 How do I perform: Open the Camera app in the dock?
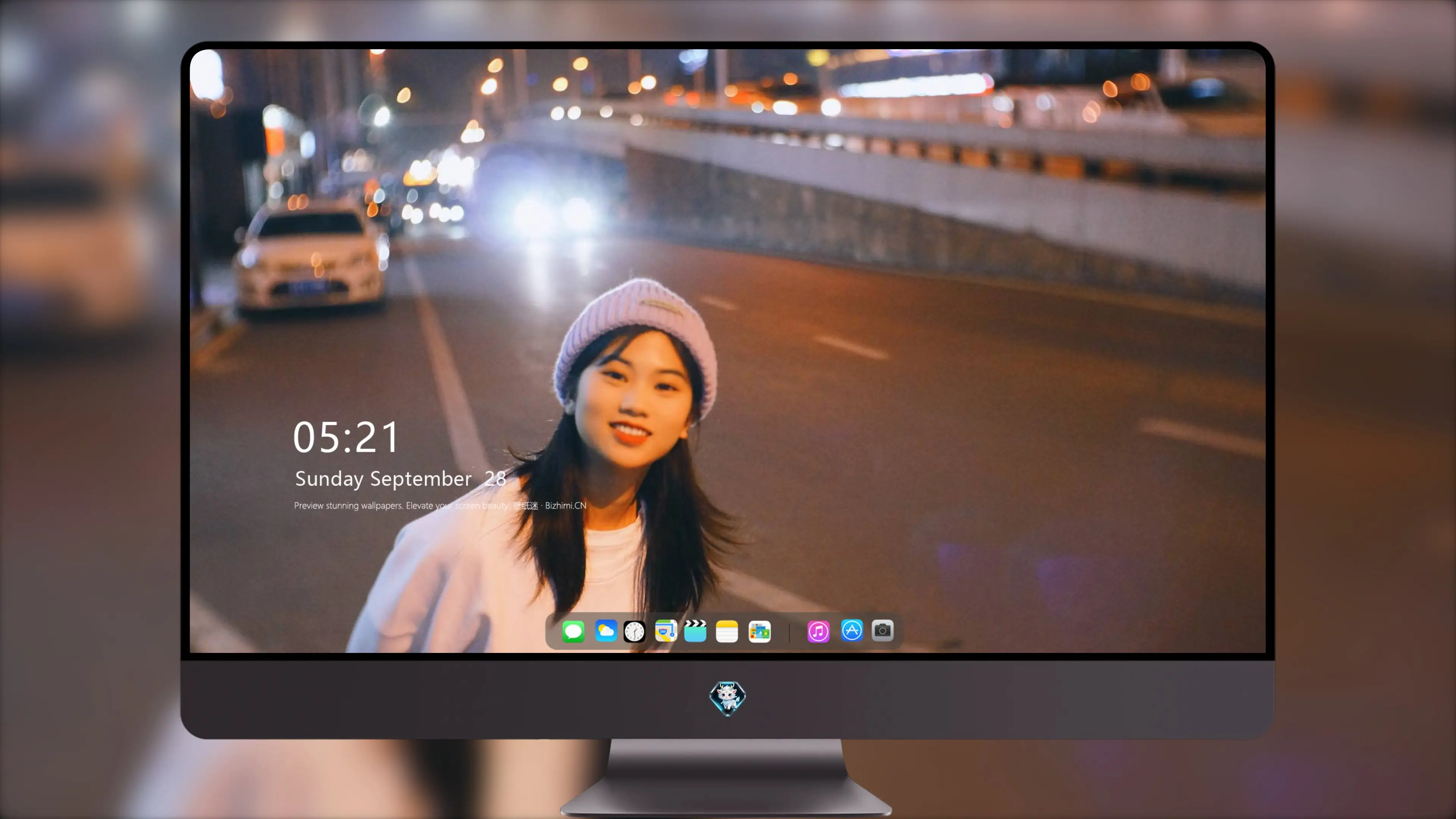[882, 631]
